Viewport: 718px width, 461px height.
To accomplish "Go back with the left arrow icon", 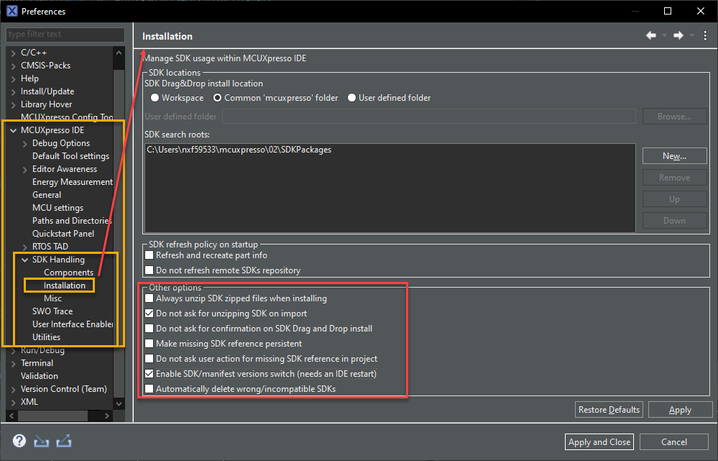I will (x=651, y=36).
